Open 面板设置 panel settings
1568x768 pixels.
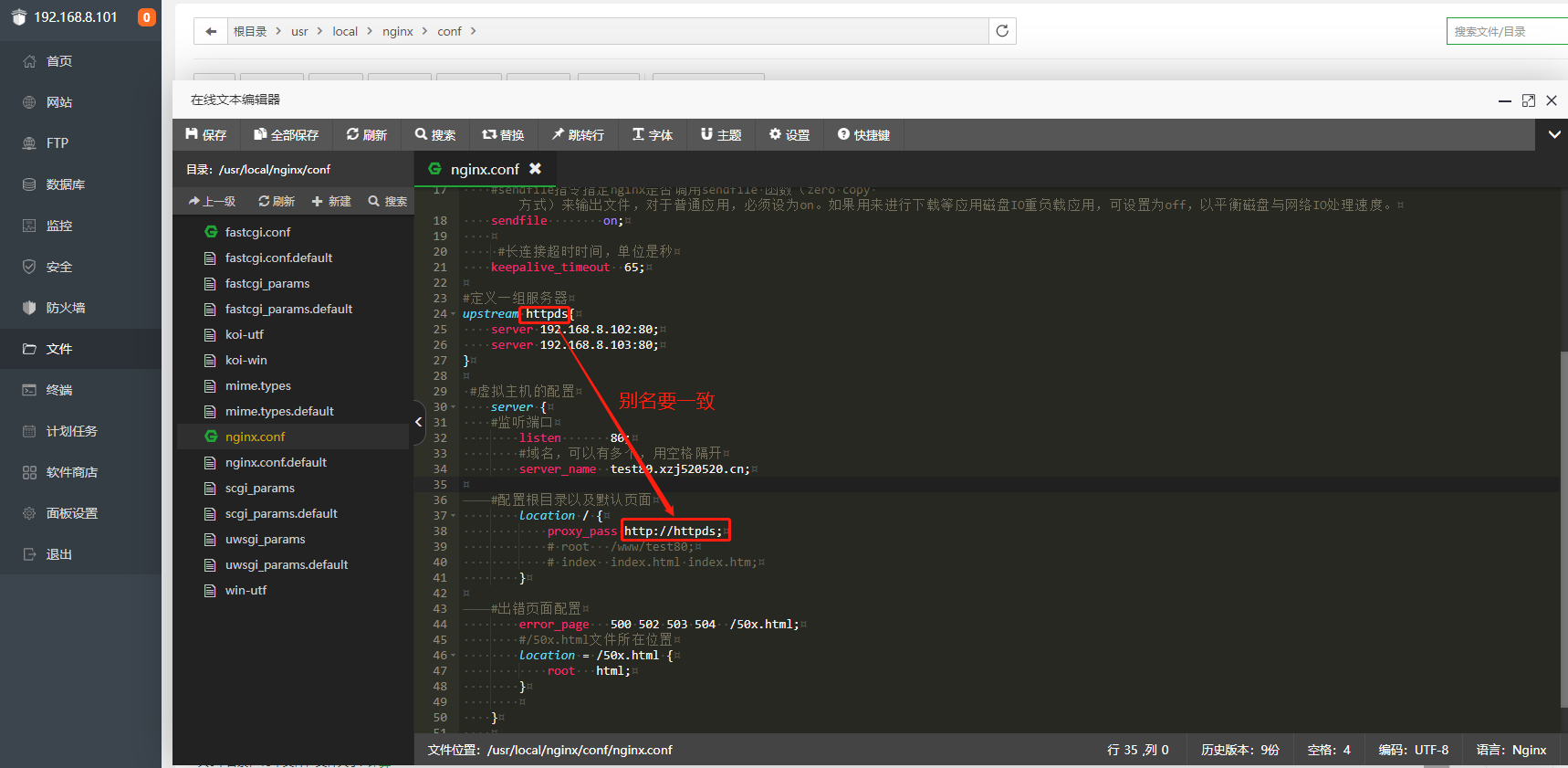click(72, 513)
